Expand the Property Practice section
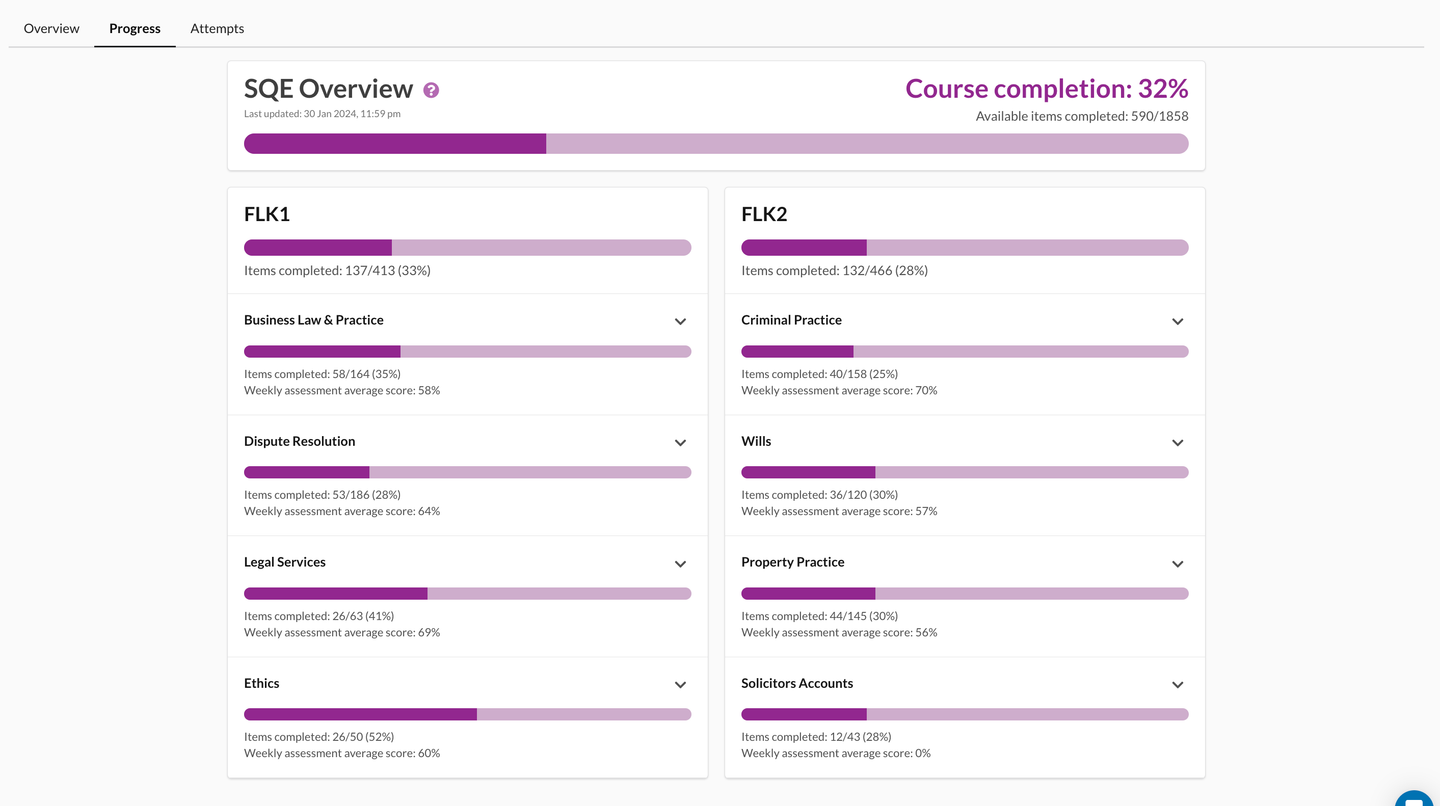1440x806 pixels. 1177,563
